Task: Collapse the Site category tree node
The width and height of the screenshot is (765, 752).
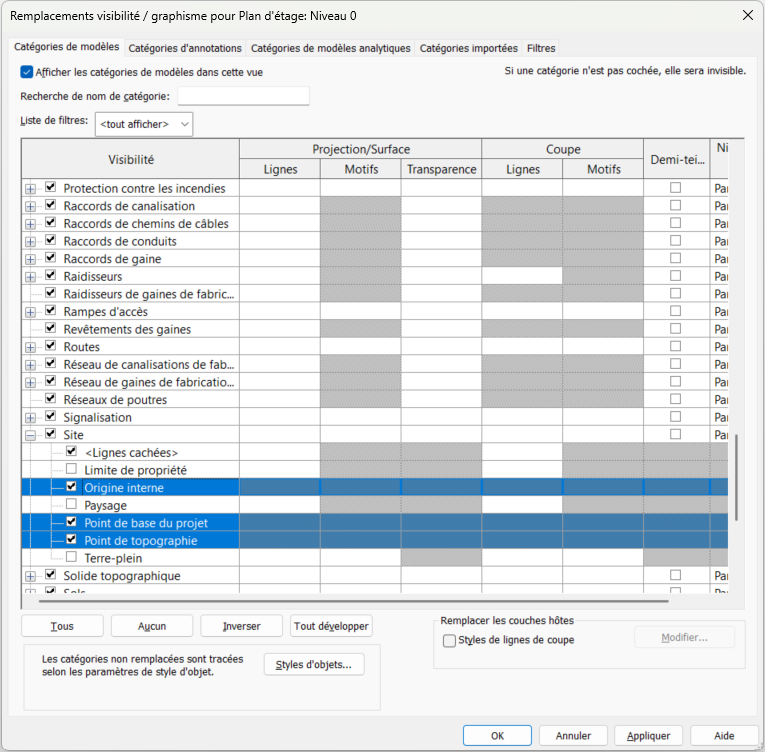Action: [30, 435]
